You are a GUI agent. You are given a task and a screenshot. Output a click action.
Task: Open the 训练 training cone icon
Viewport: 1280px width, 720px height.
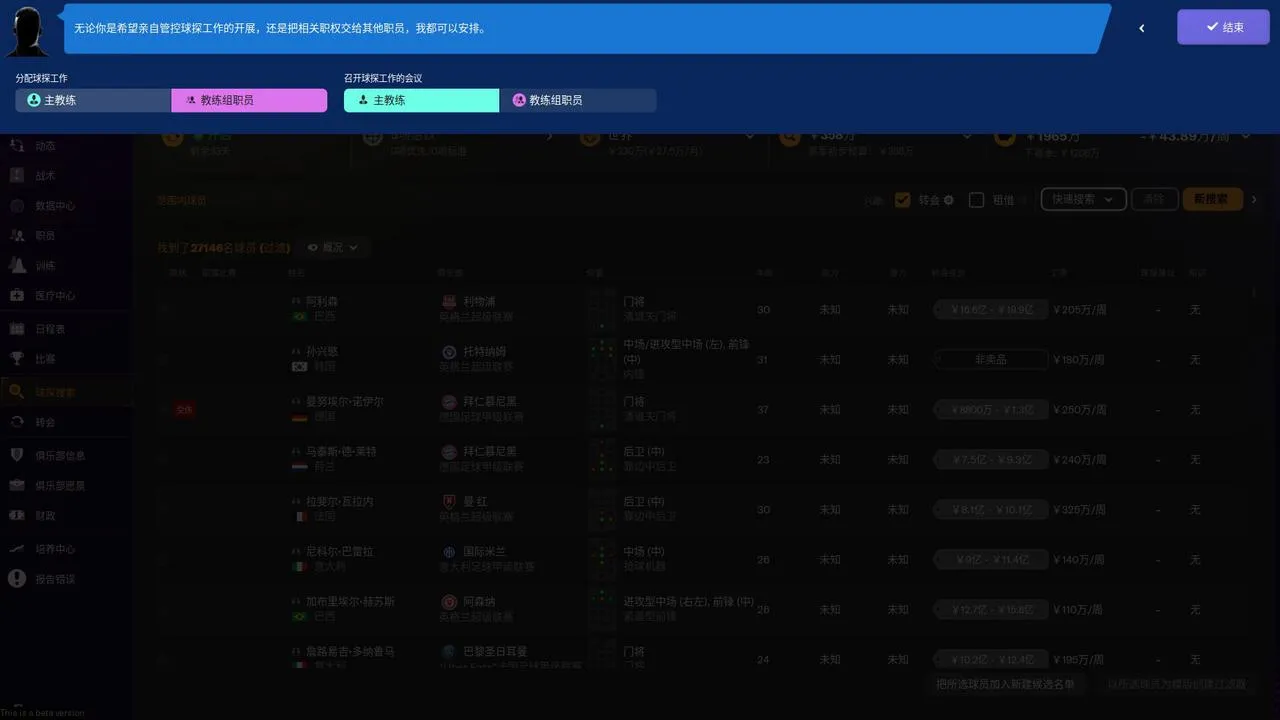(17, 266)
